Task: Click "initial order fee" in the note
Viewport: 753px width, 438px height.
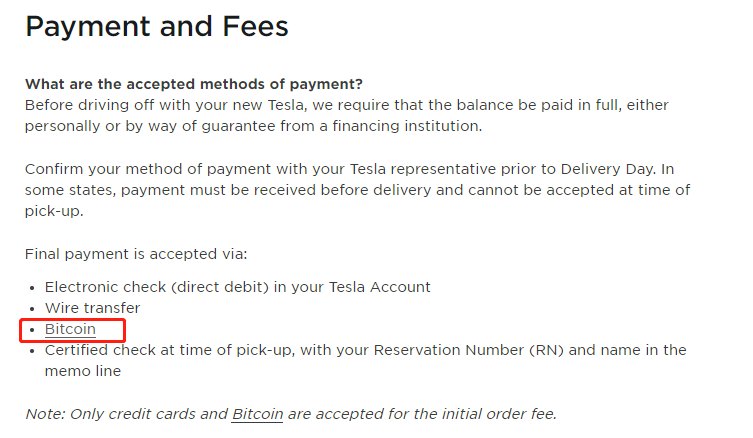Action: [500, 414]
